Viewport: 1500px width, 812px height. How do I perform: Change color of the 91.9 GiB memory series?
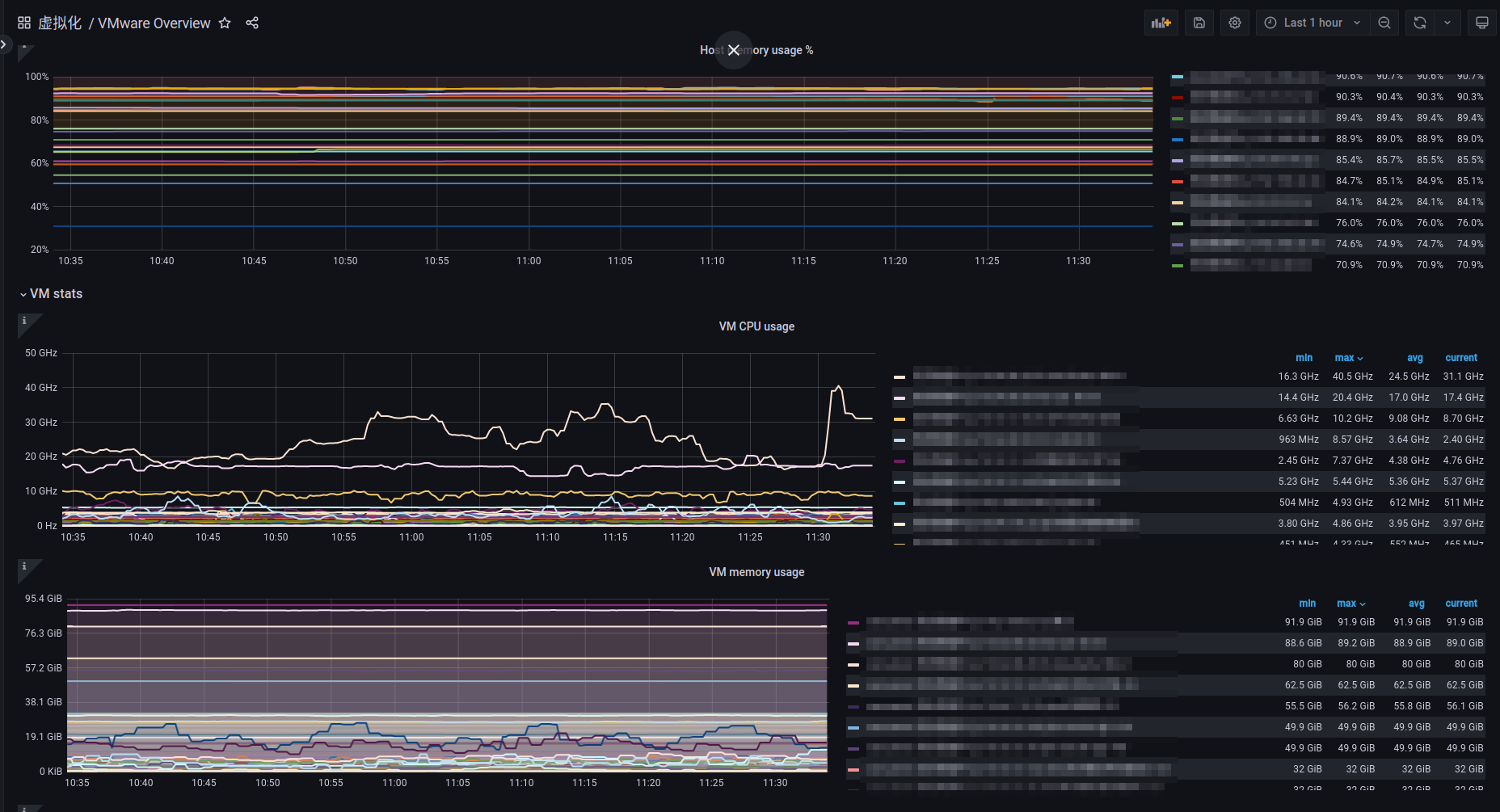point(853,623)
